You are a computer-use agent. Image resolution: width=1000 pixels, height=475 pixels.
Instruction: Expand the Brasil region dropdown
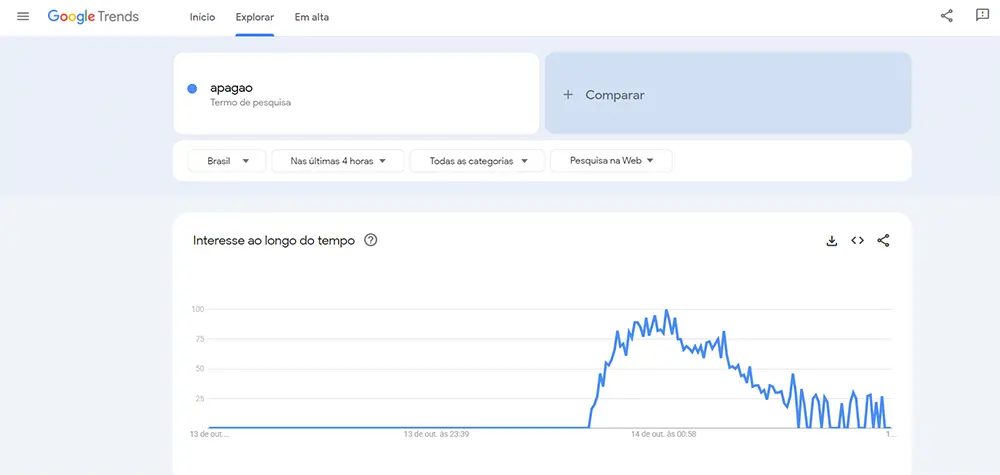pyautogui.click(x=227, y=161)
